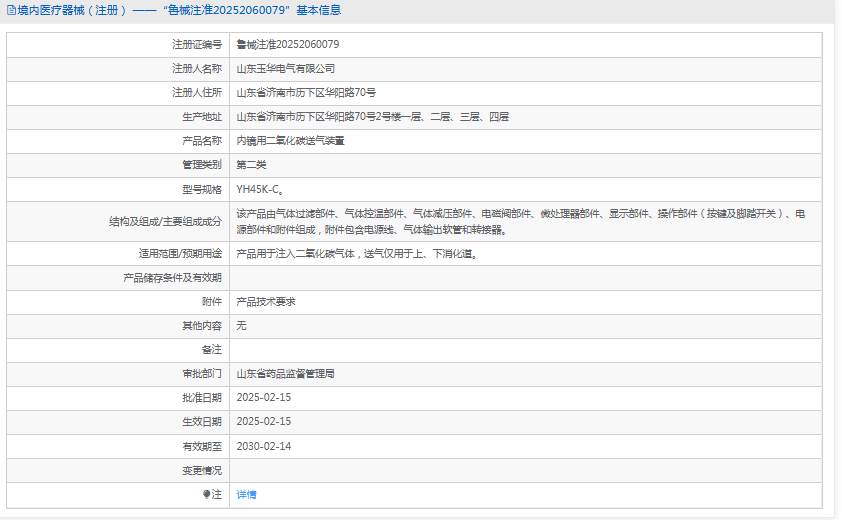Select the page title 境内医疗器械（注册）基本信息
Screen dimensions: 842x520
(x=179, y=10)
